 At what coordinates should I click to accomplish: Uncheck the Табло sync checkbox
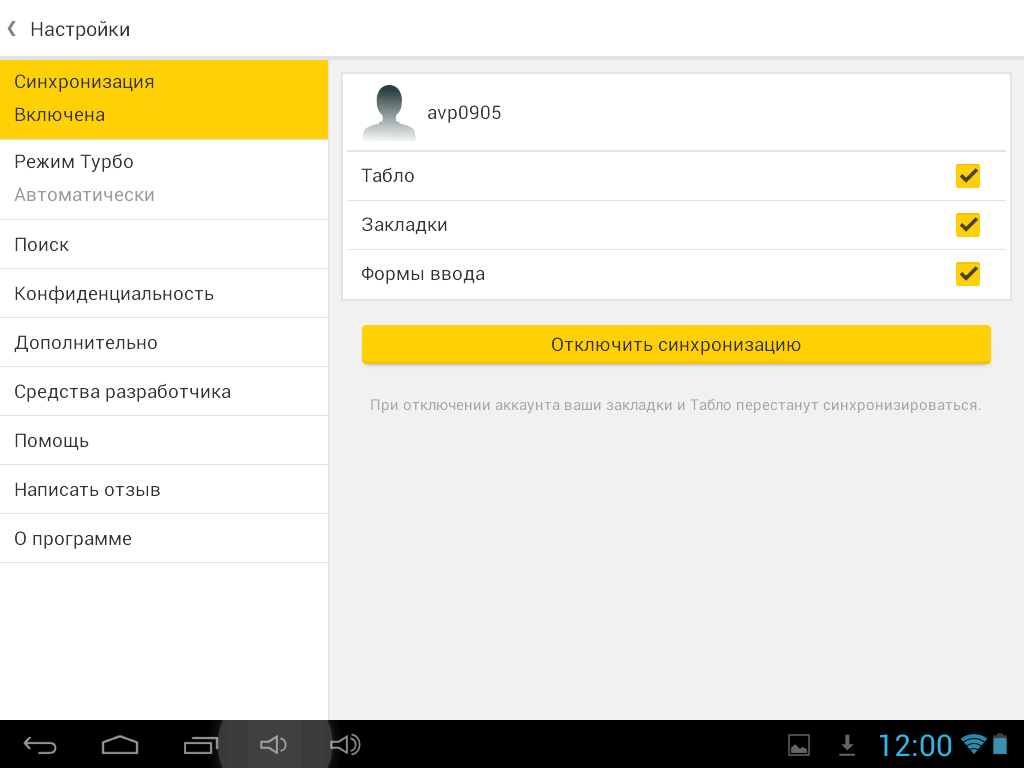[967, 176]
